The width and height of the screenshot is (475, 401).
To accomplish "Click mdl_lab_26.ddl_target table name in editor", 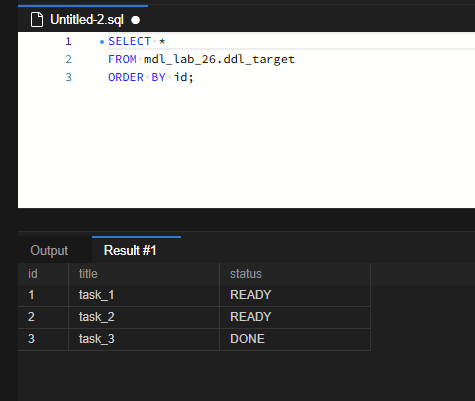I will pyautogui.click(x=219, y=59).
